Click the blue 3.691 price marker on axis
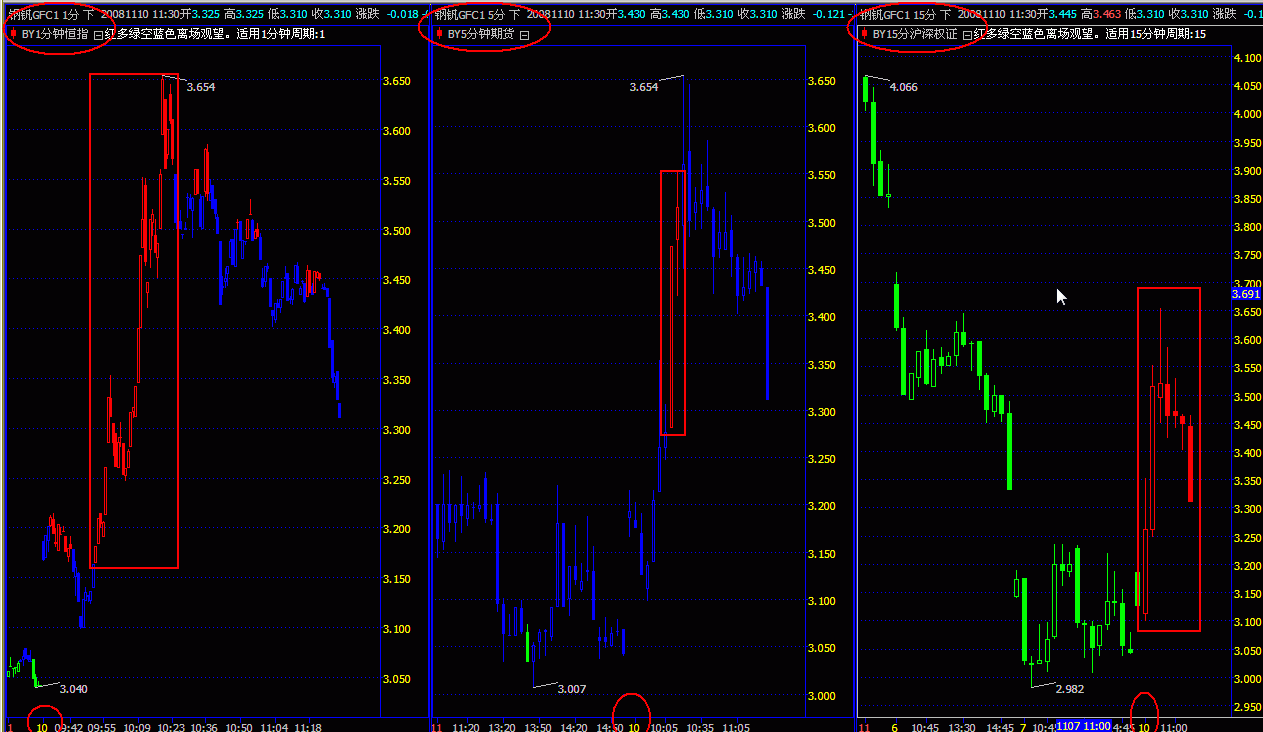This screenshot has height=732, width=1263. pyautogui.click(x=1246, y=294)
